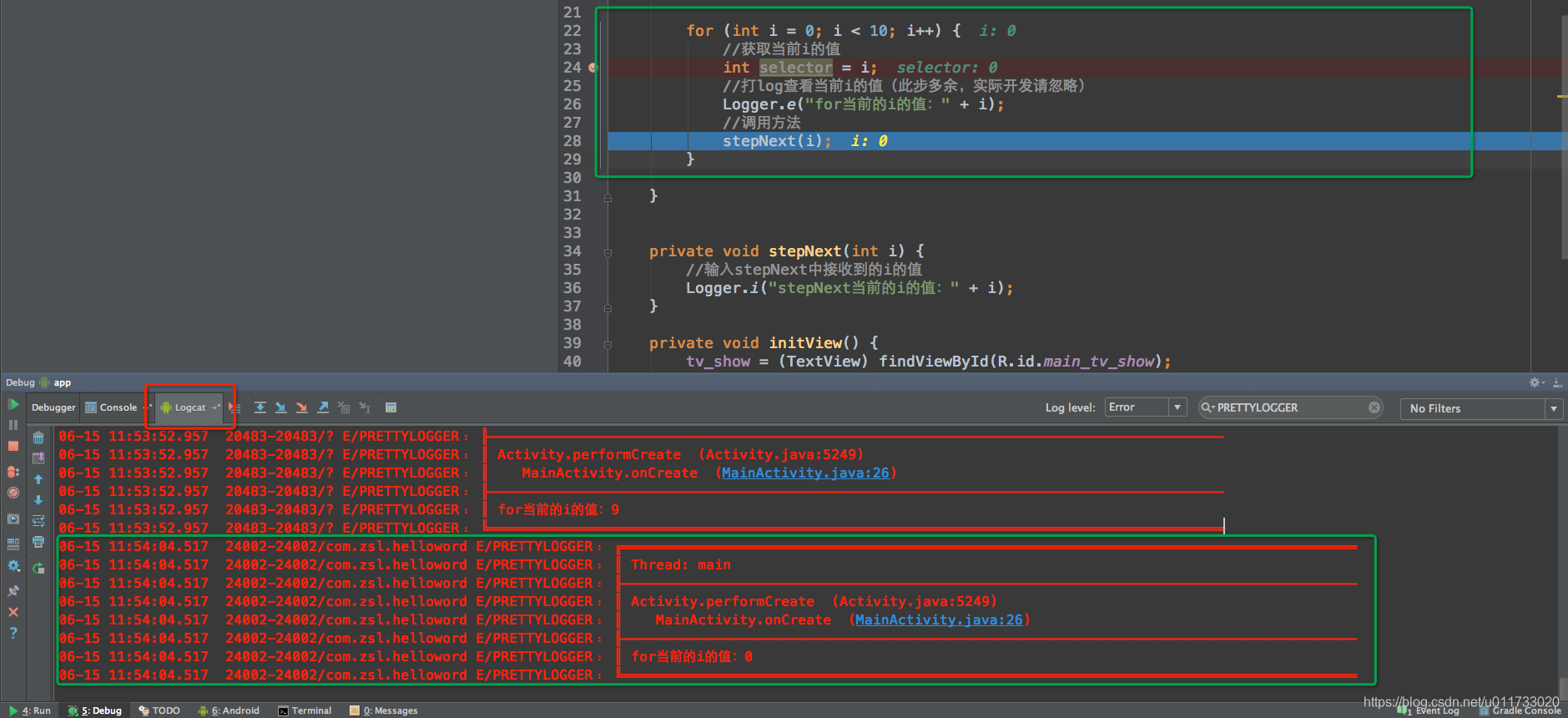Open View Breakpoints icon
This screenshot has height=718, width=1568.
tap(13, 472)
